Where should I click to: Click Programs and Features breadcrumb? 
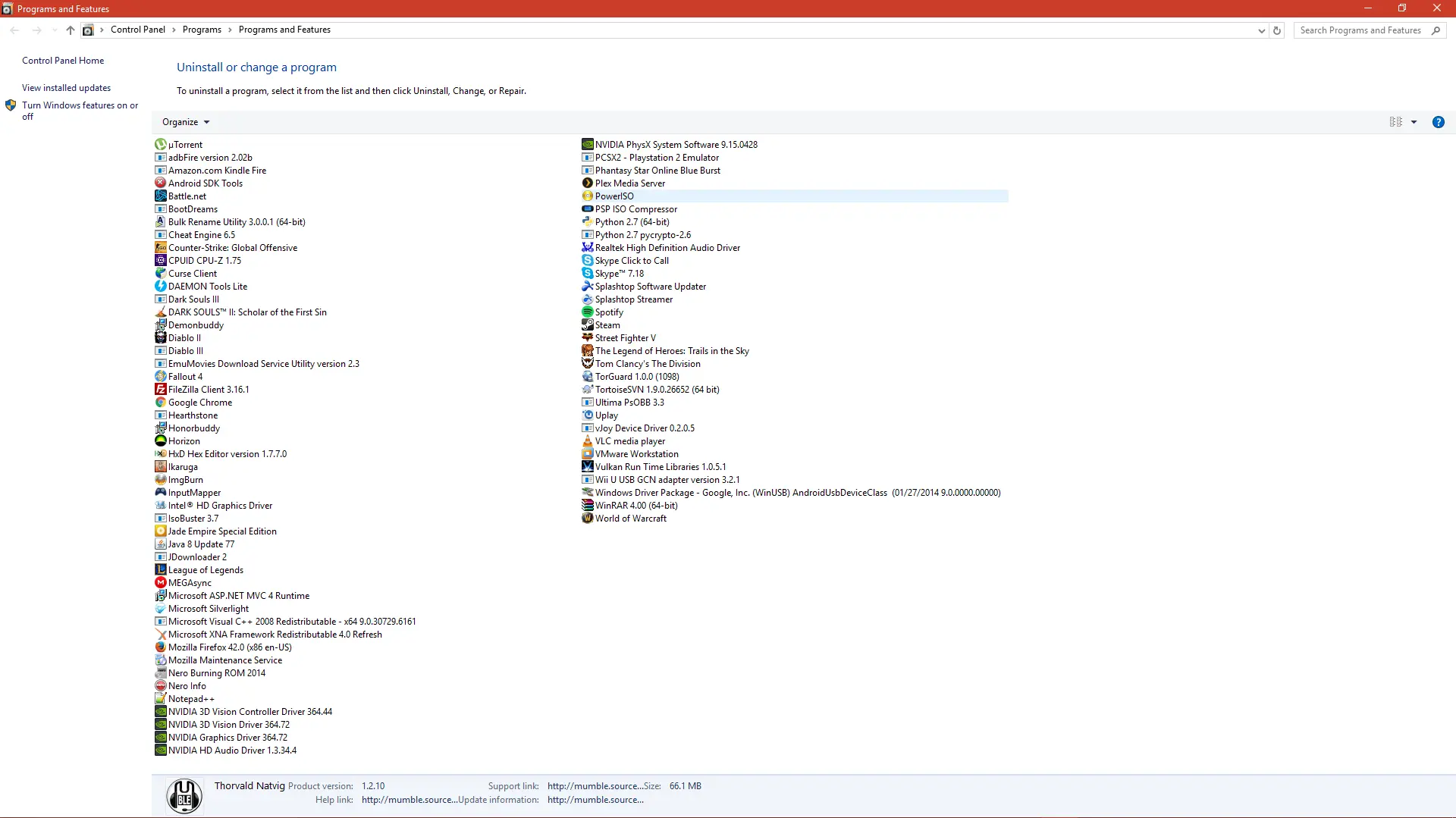(x=284, y=30)
